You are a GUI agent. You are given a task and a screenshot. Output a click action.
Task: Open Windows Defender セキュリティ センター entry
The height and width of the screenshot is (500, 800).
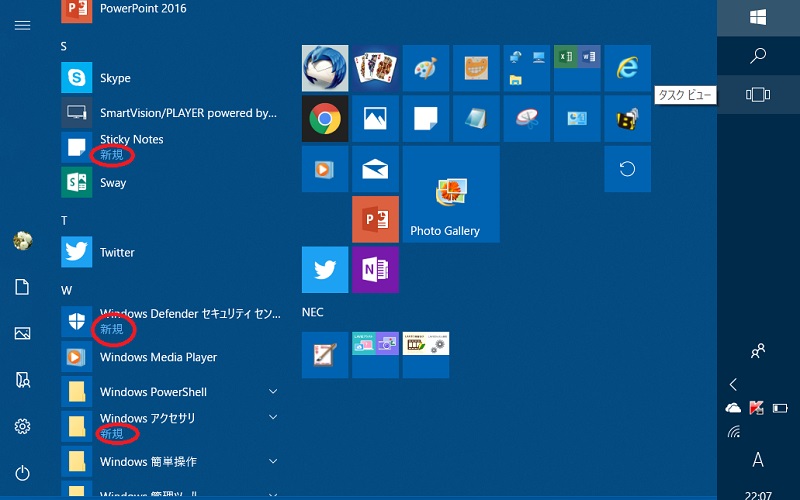(x=171, y=321)
